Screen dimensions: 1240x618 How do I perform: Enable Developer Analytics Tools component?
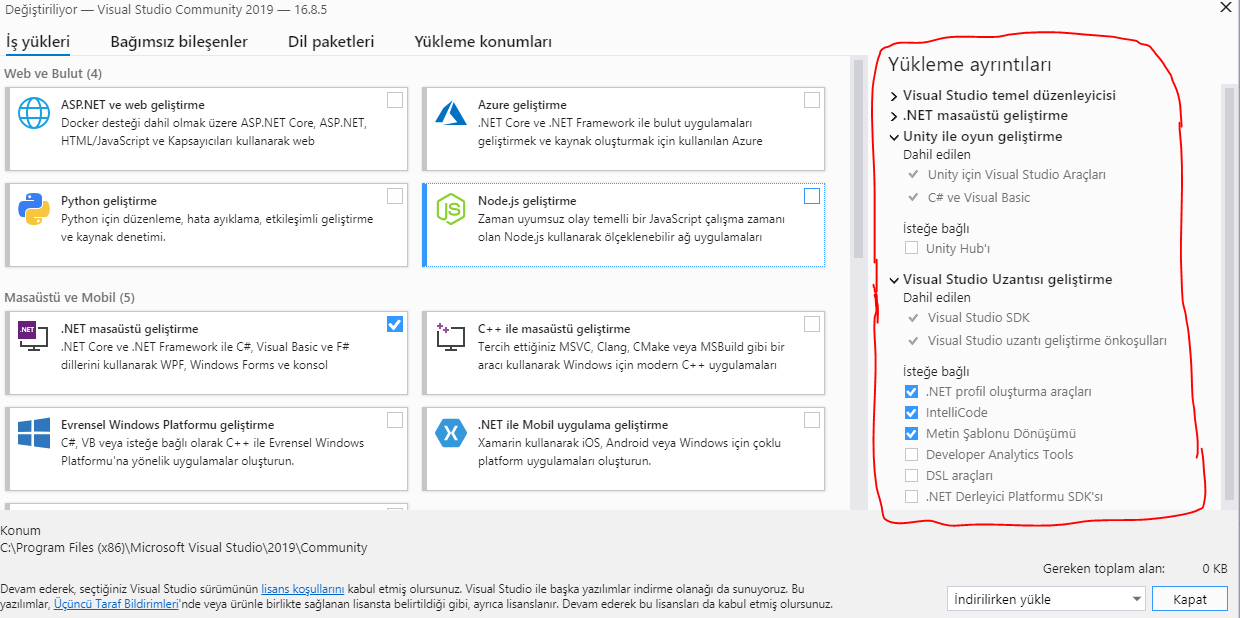[x=911, y=455]
